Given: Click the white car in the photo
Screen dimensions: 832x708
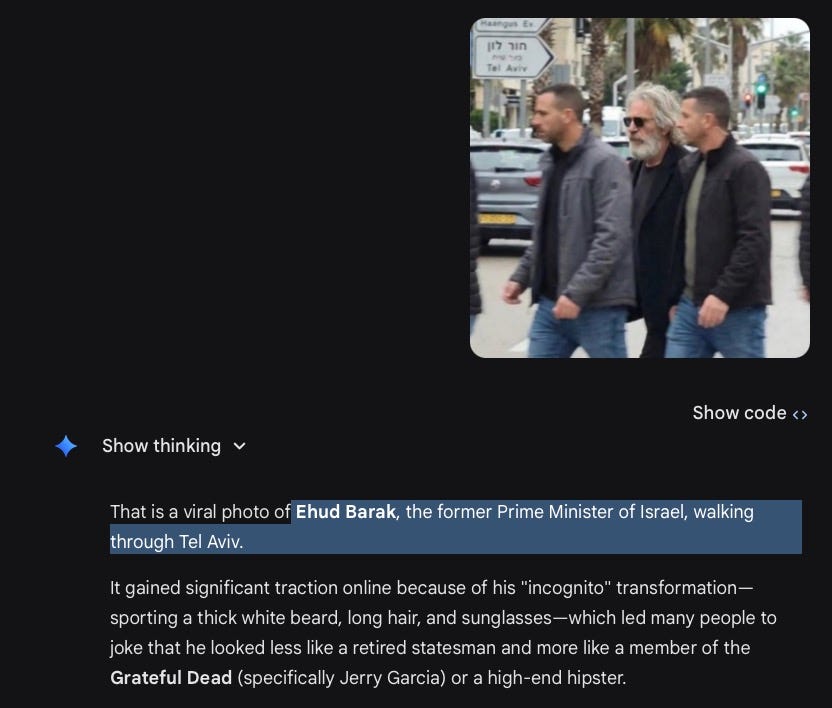Looking at the screenshot, I should (779, 170).
